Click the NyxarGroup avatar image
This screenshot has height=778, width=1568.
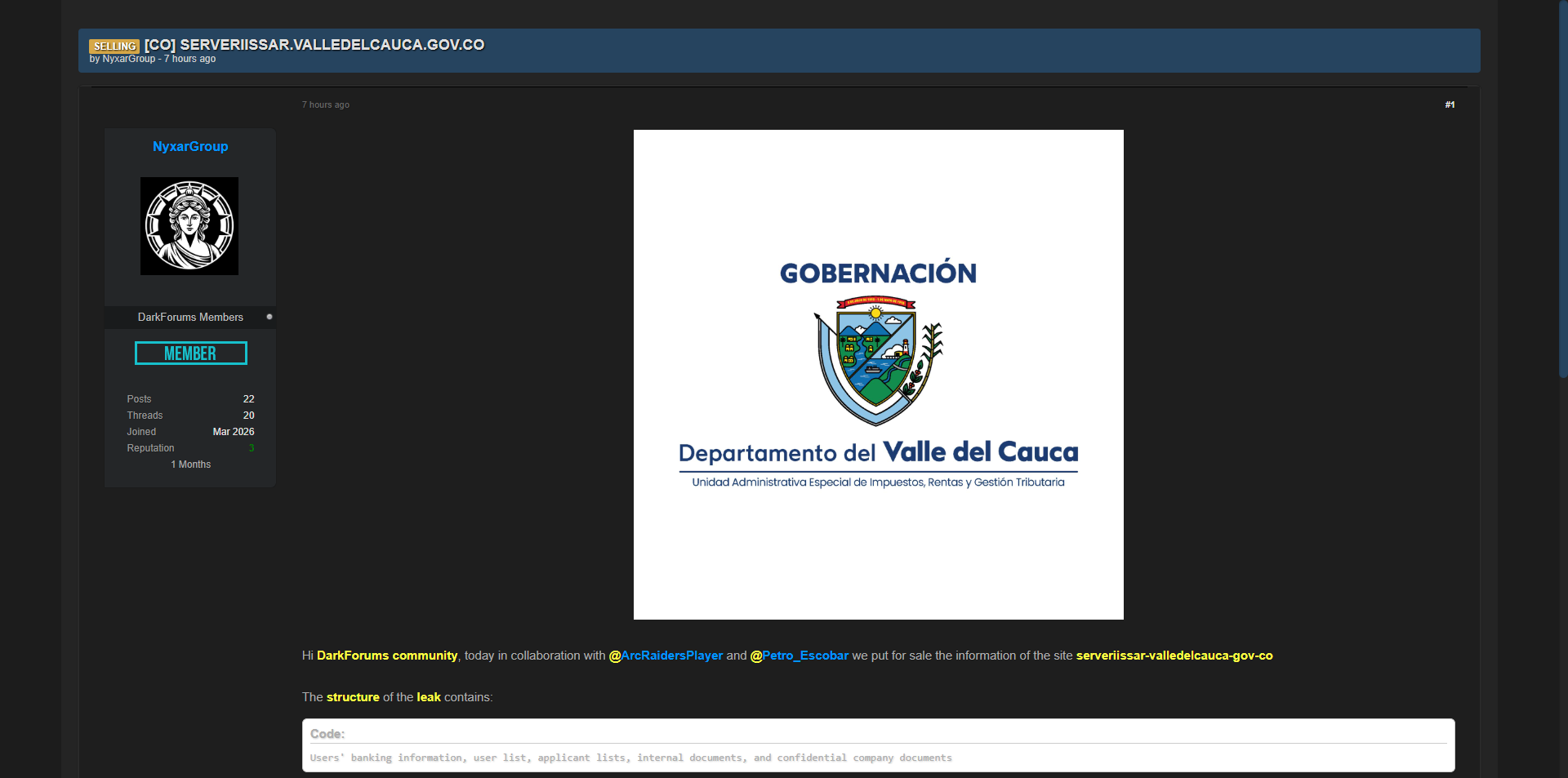pos(189,226)
